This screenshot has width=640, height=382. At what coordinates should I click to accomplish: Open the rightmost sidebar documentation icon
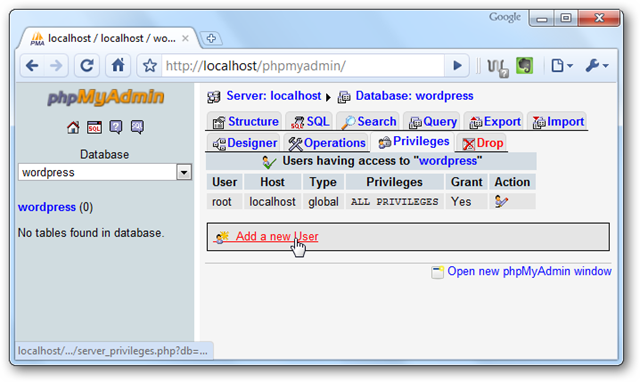tap(137, 127)
